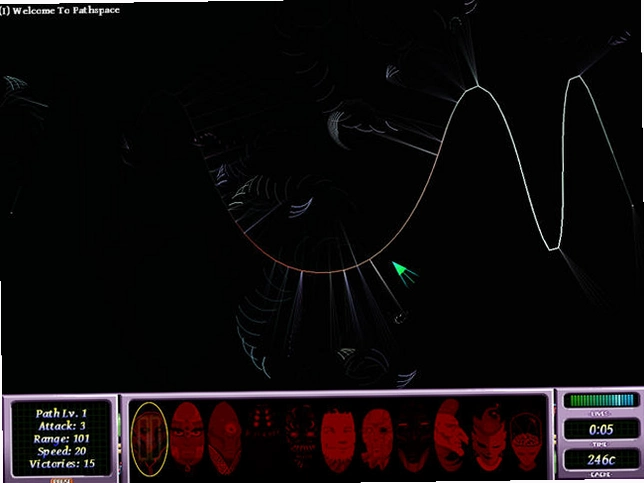This screenshot has height=483, width=644.
Task: Pick the dark horned demon mask
Action: pos(413,441)
